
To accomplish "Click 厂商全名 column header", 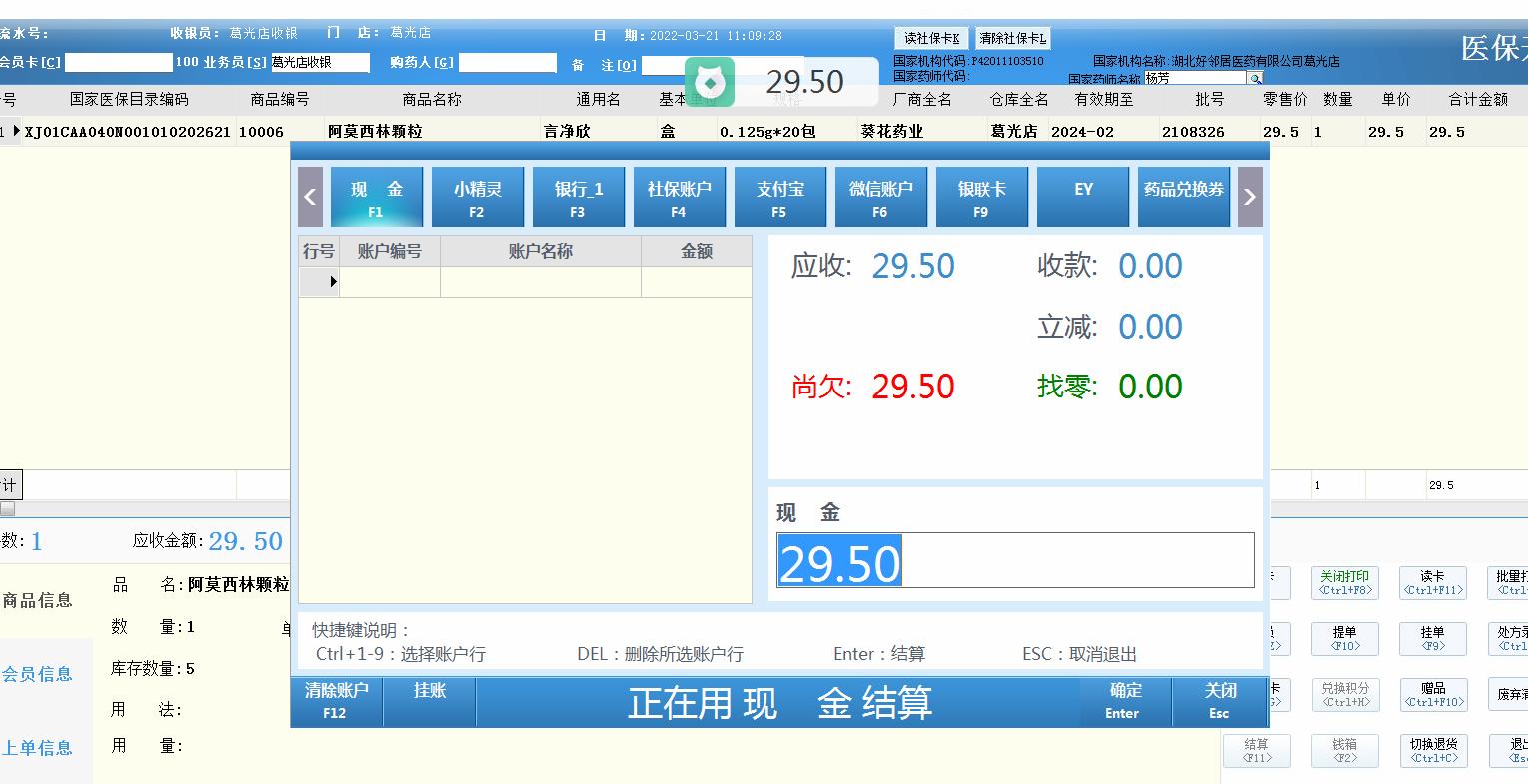I will tap(922, 100).
